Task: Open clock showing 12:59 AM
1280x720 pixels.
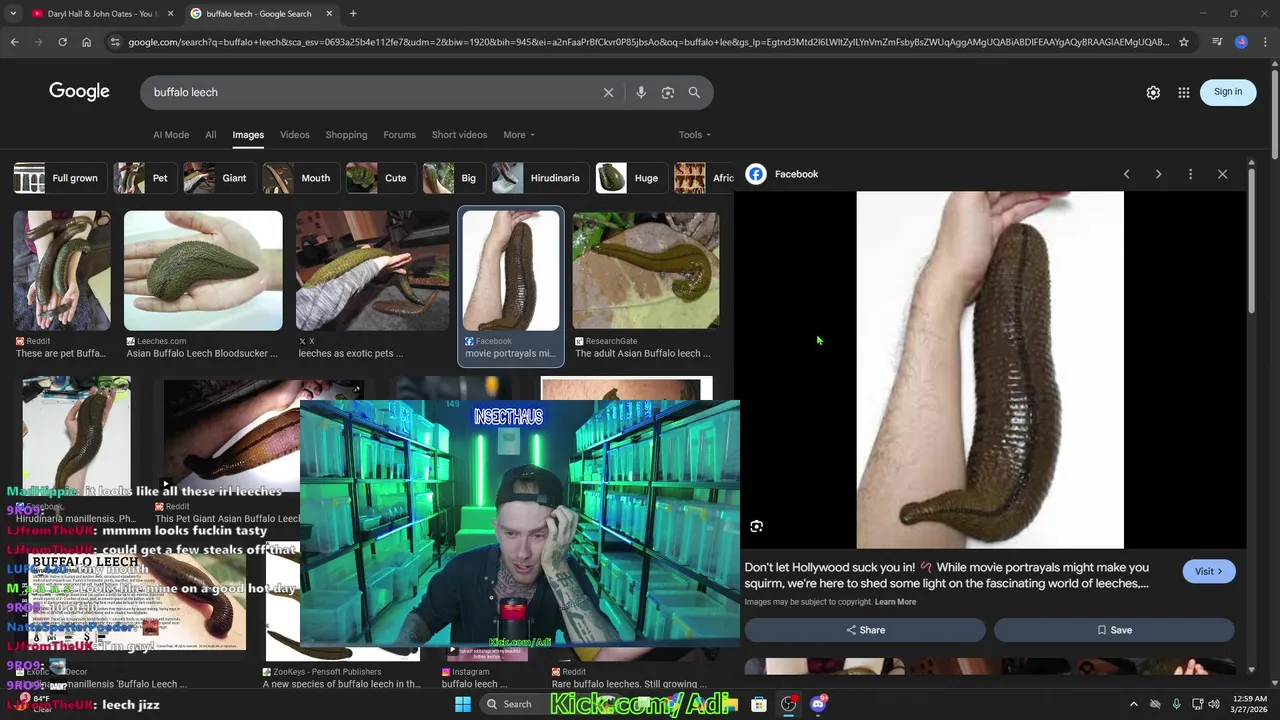Action: pos(1250,704)
